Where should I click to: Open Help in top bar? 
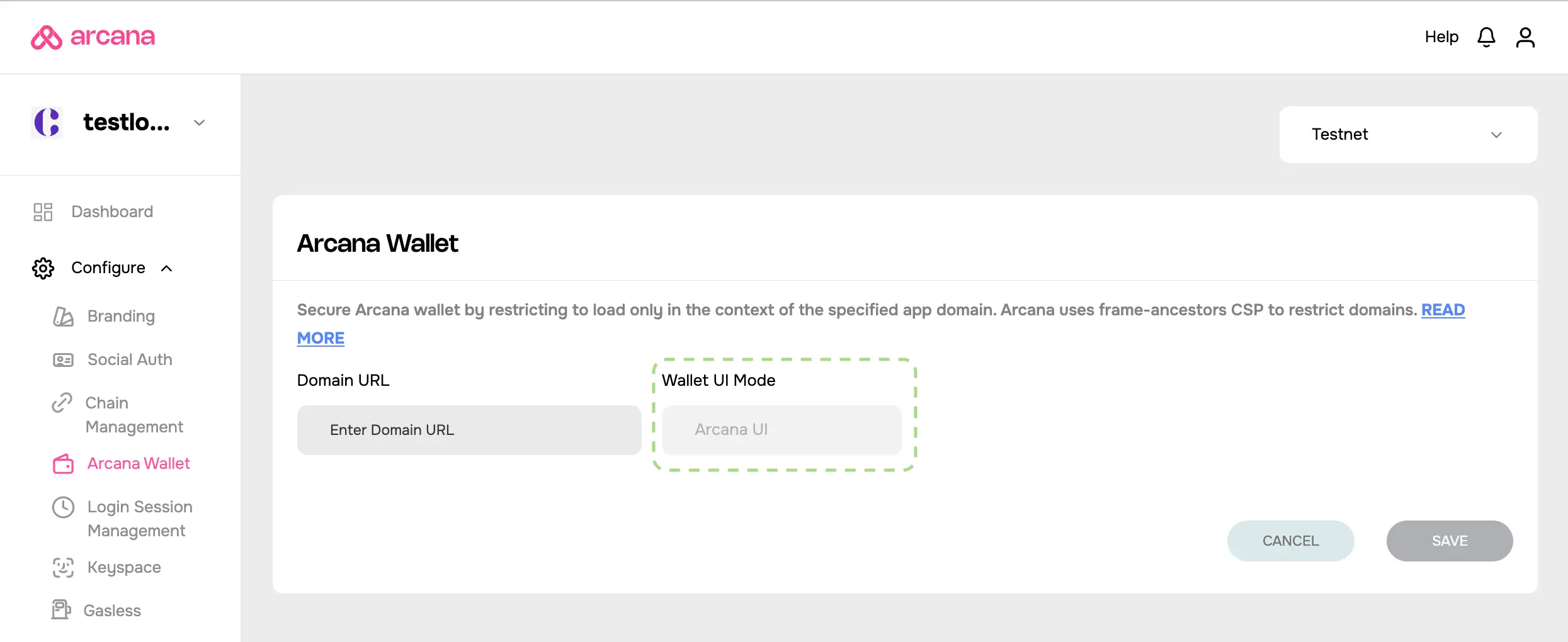pyautogui.click(x=1441, y=37)
